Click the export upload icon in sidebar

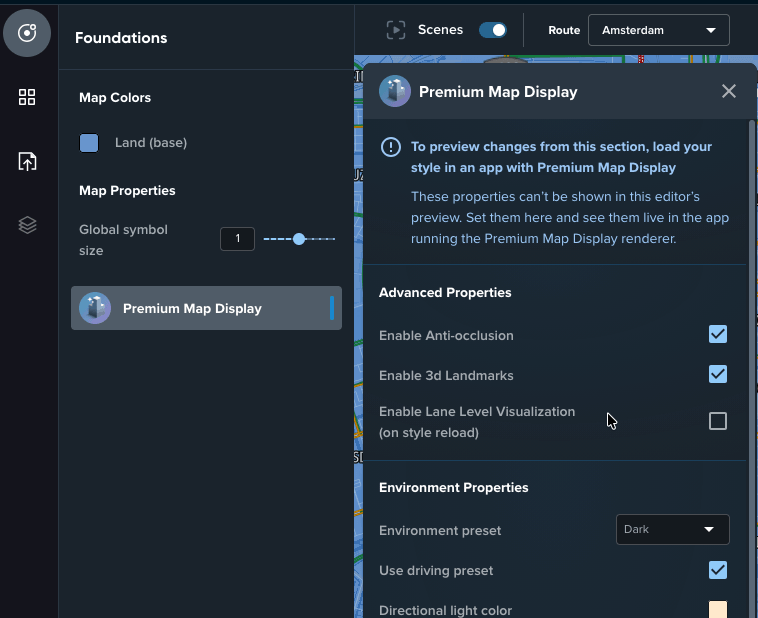27,161
